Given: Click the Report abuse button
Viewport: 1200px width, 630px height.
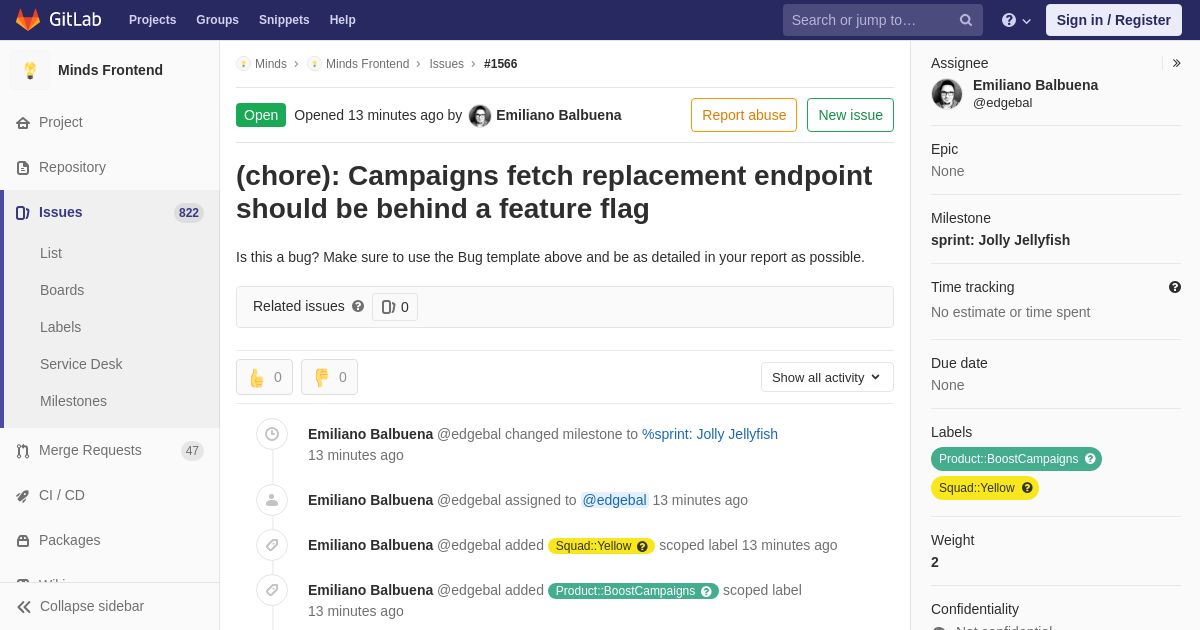Looking at the screenshot, I should [744, 115].
